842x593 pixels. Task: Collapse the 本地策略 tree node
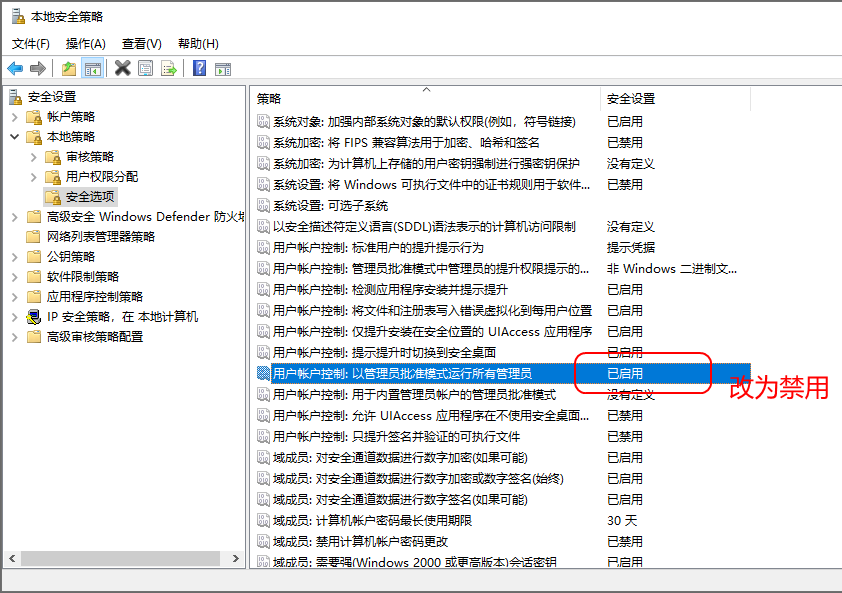coord(14,137)
